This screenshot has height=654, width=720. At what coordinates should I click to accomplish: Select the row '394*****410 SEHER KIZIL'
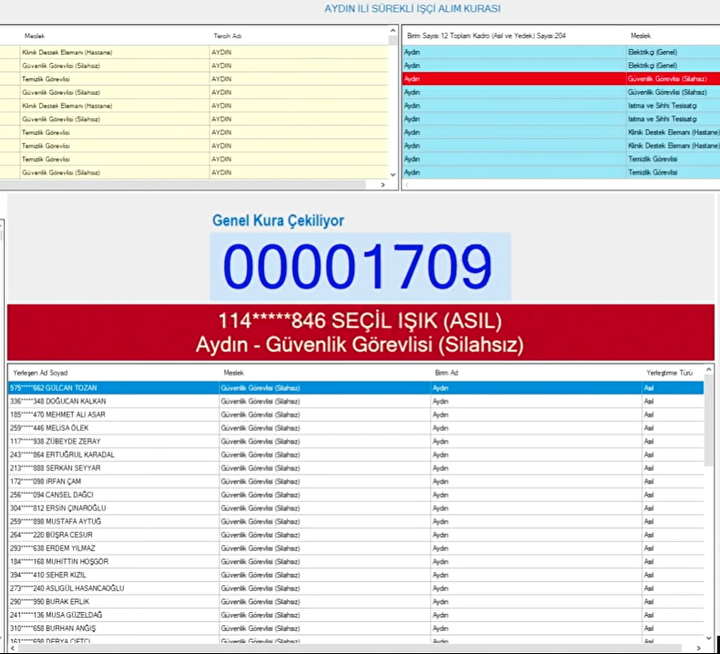click(x=356, y=575)
